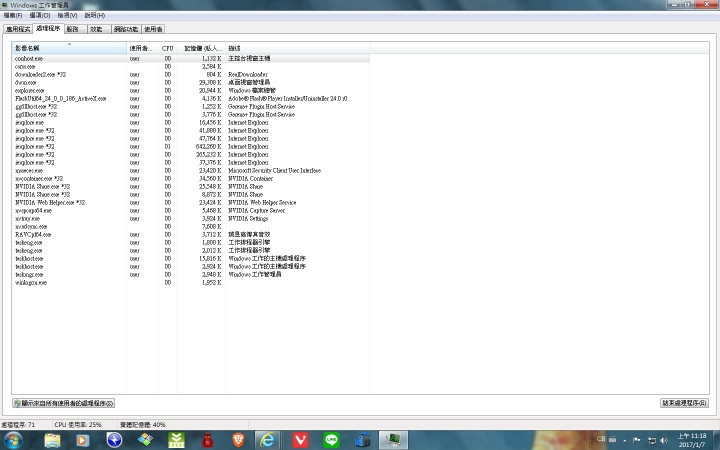This screenshot has height=450, width=720.
Task: Open the 選項(O) menu
Action: pyautogui.click(x=40, y=16)
